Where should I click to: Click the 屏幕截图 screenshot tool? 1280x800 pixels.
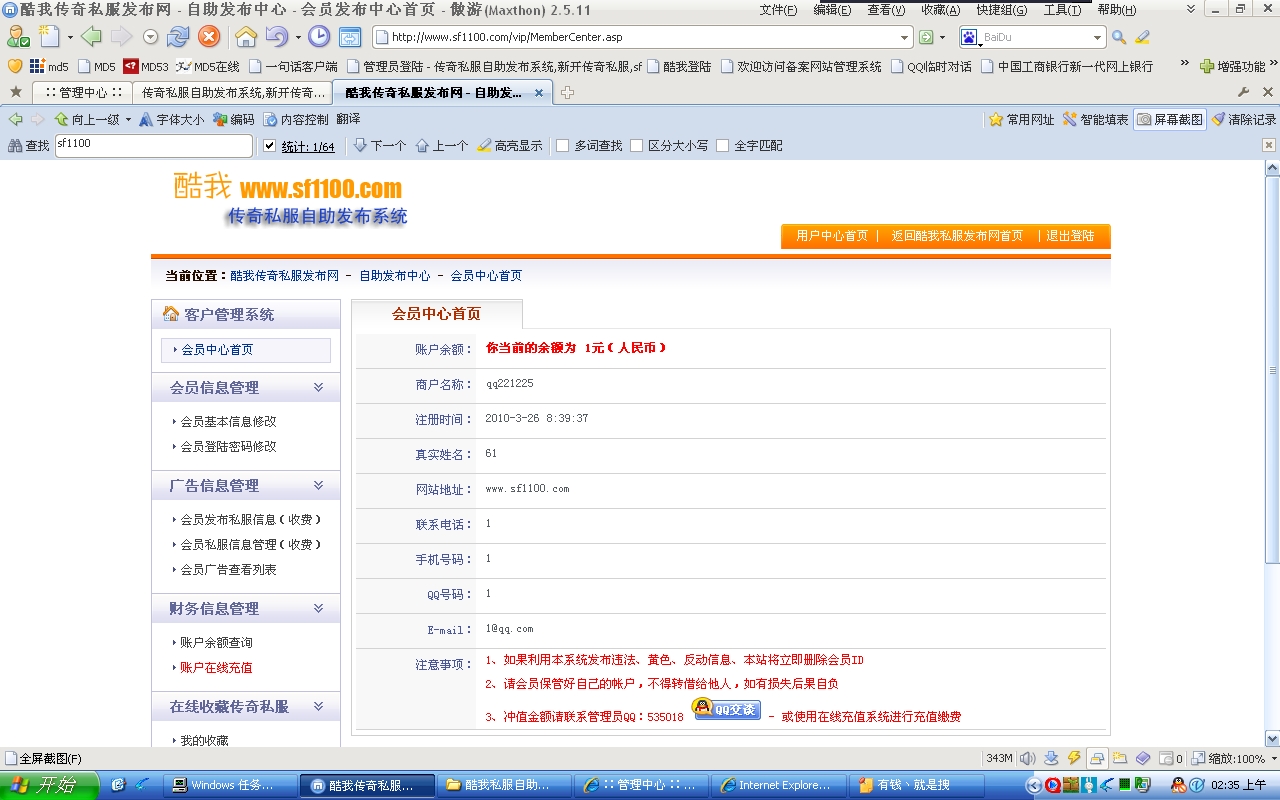(x=1170, y=119)
